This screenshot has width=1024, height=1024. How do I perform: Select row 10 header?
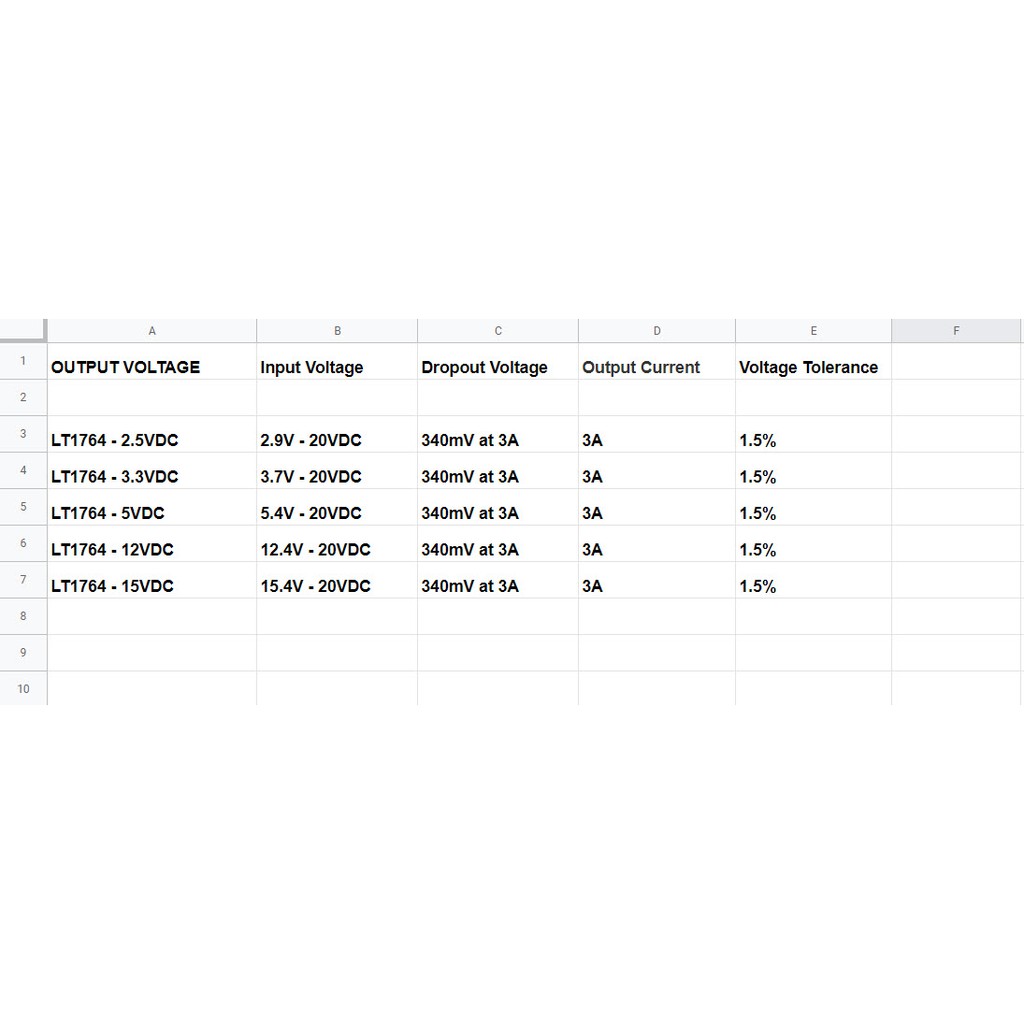tap(23, 689)
